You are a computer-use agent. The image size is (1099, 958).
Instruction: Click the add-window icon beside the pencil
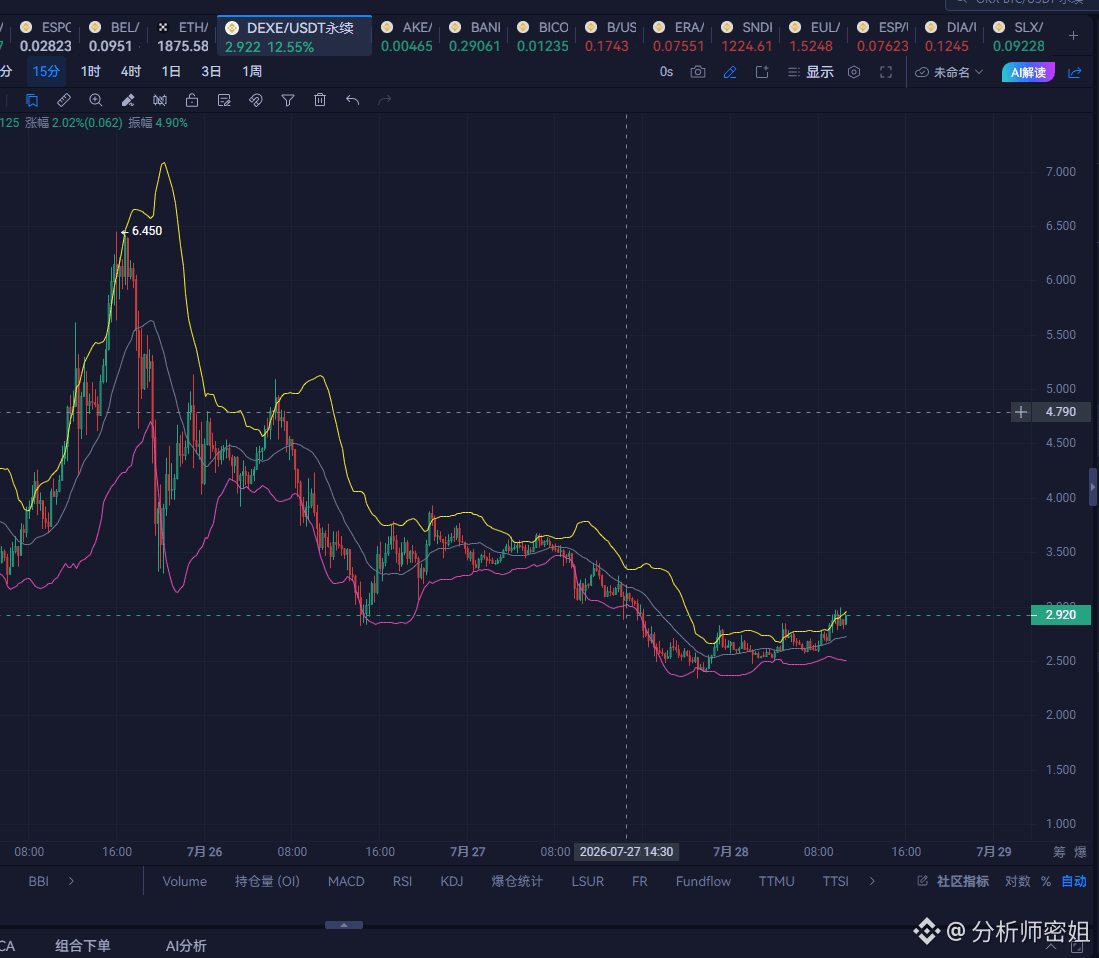point(762,72)
